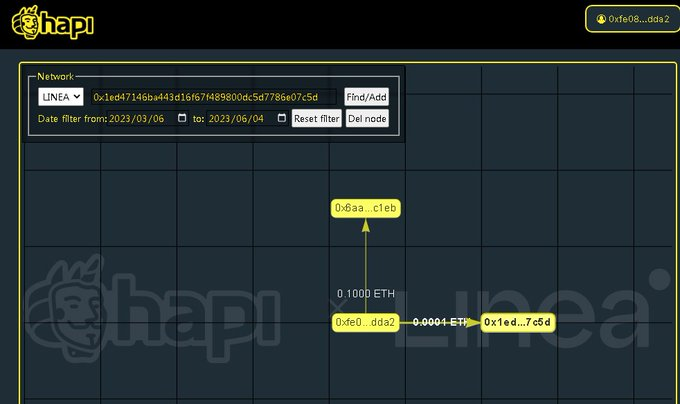Click the Del node button
Image resolution: width=680 pixels, height=404 pixels.
pyautogui.click(x=367, y=118)
